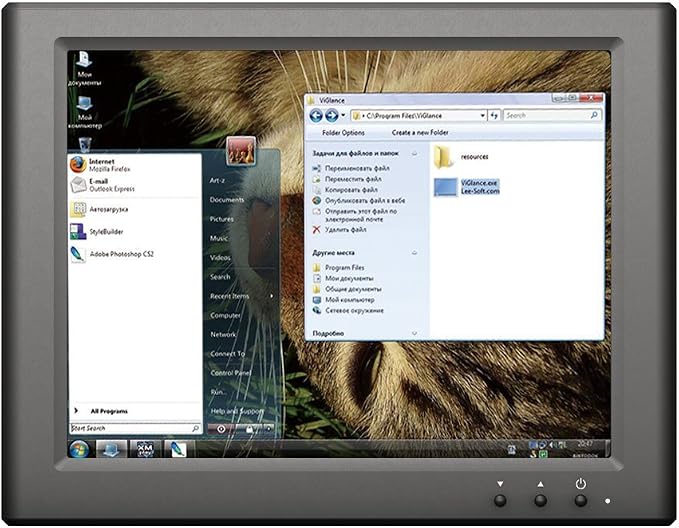This screenshot has width=679, height=528.
Task: Launch Adobe Photoshop CS2 shortcut
Action: pos(112,254)
